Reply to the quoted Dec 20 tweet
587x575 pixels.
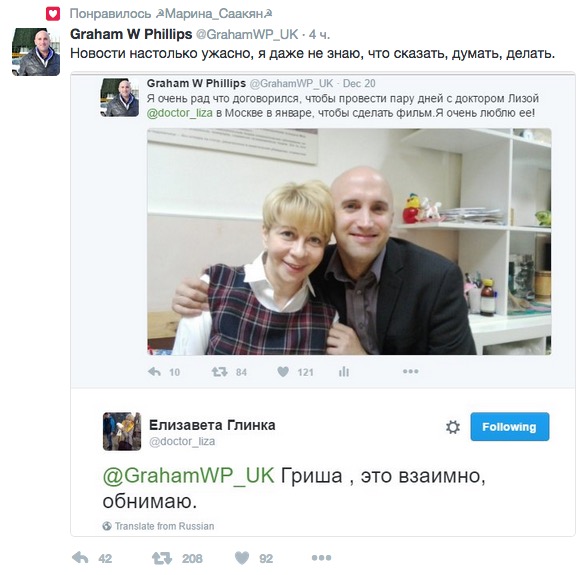[x=154, y=372]
